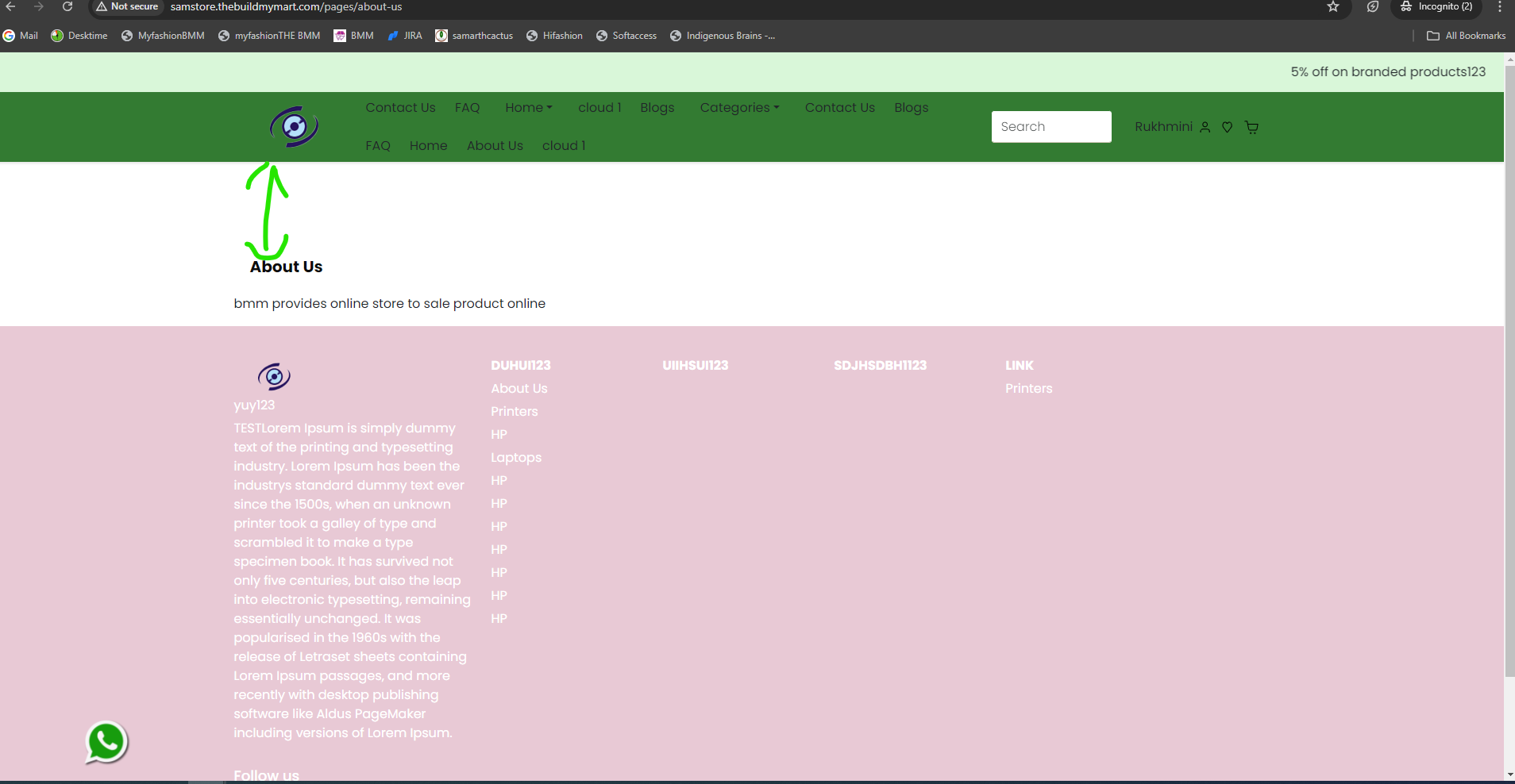Click the browser address bar URL

pyautogui.click(x=286, y=6)
